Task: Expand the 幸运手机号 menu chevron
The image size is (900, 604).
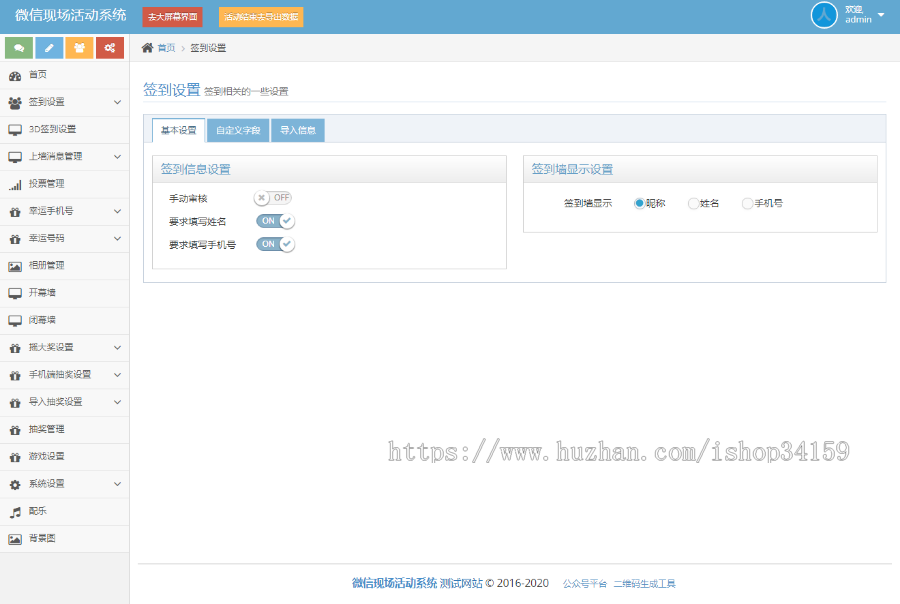Action: [x=117, y=211]
